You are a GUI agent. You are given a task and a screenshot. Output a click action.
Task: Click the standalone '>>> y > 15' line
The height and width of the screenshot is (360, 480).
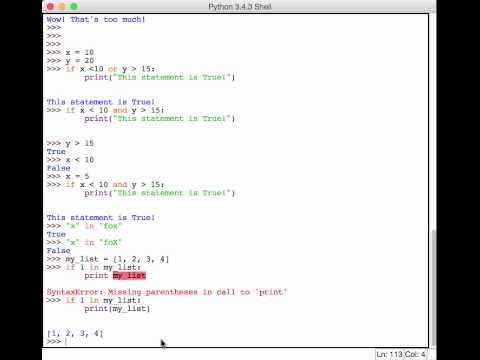tap(70, 143)
